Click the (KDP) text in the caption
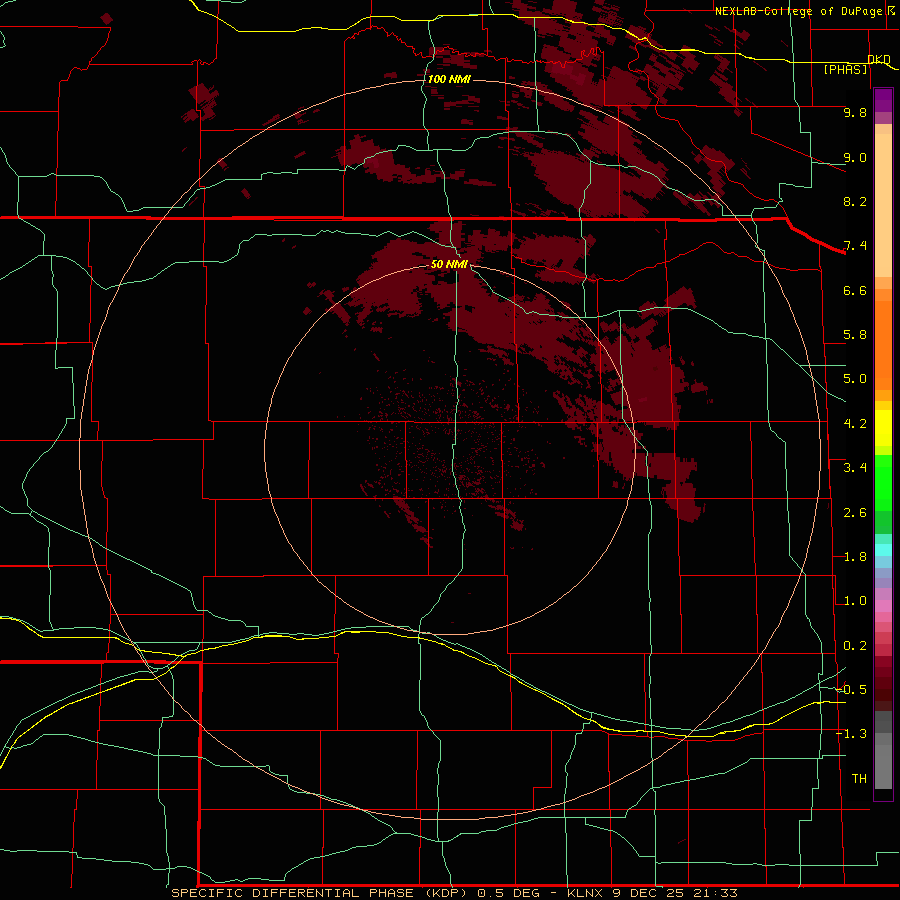 point(445,893)
